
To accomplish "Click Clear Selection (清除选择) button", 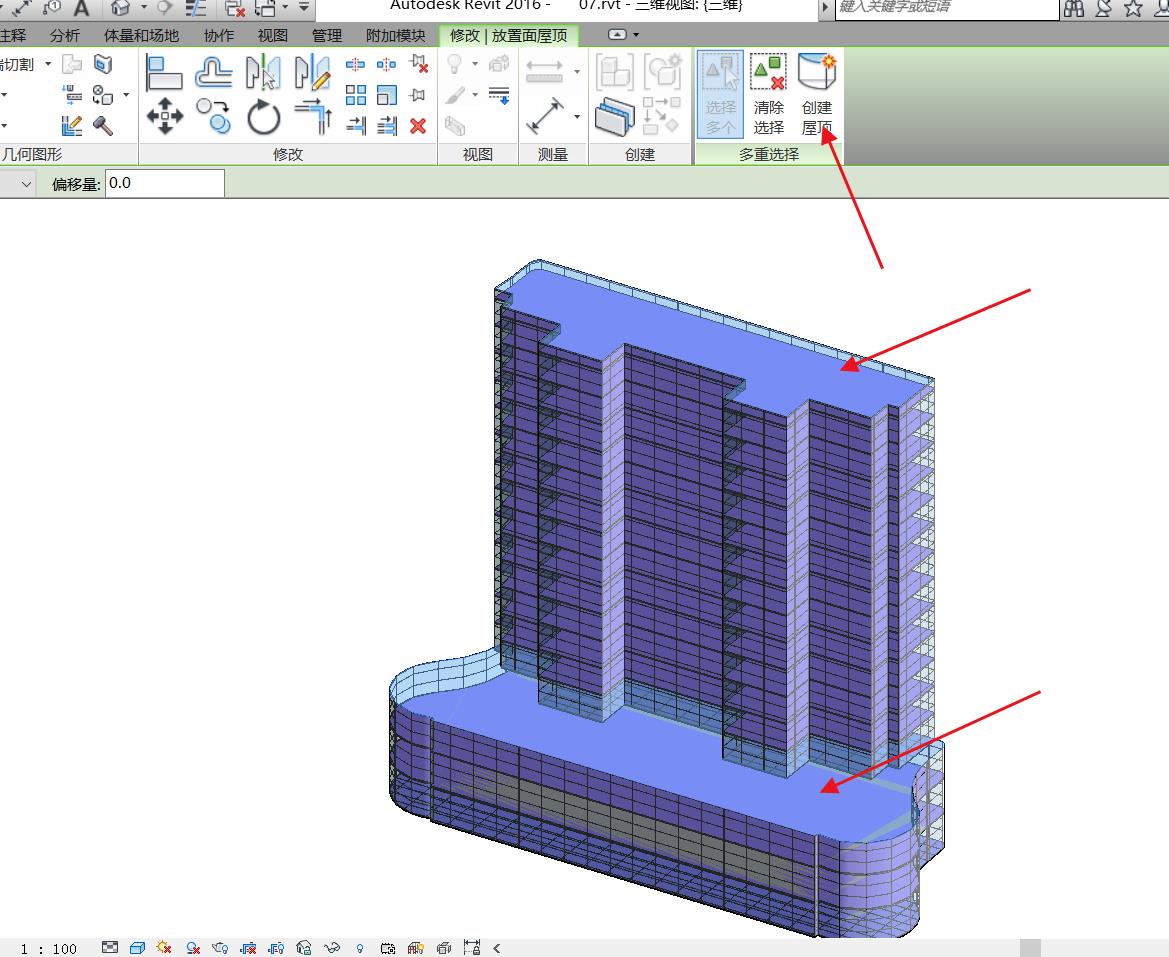I will pos(768,94).
